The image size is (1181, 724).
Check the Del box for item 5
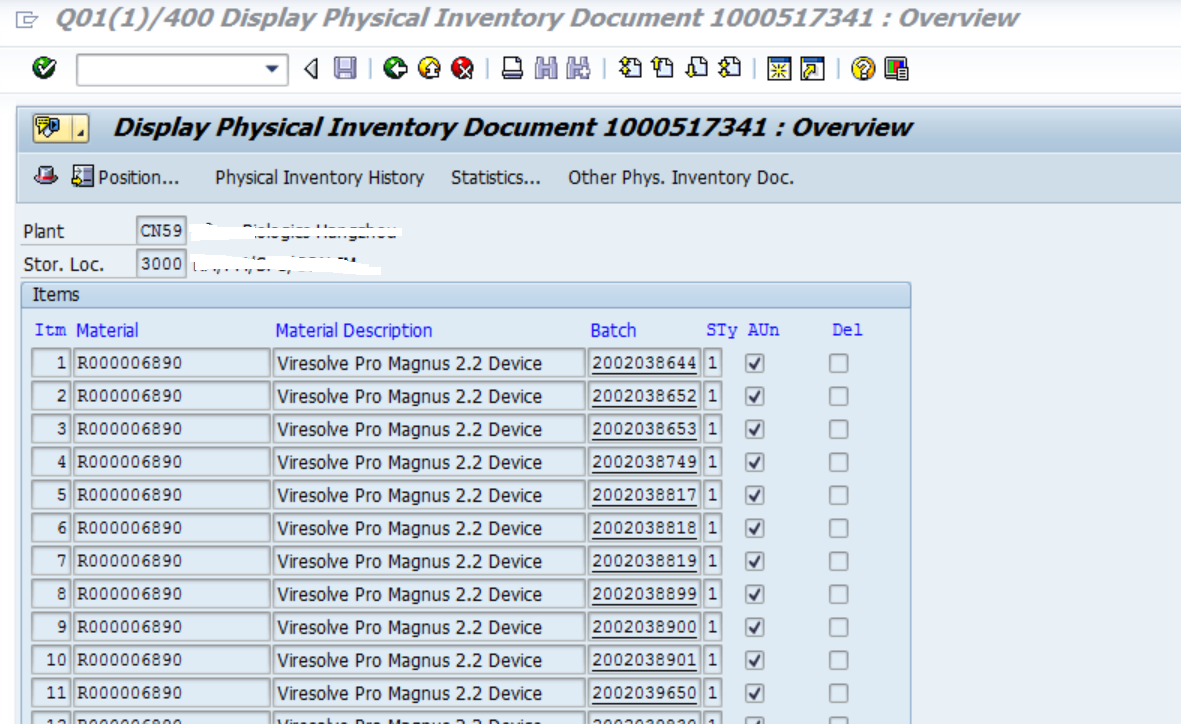(838, 495)
